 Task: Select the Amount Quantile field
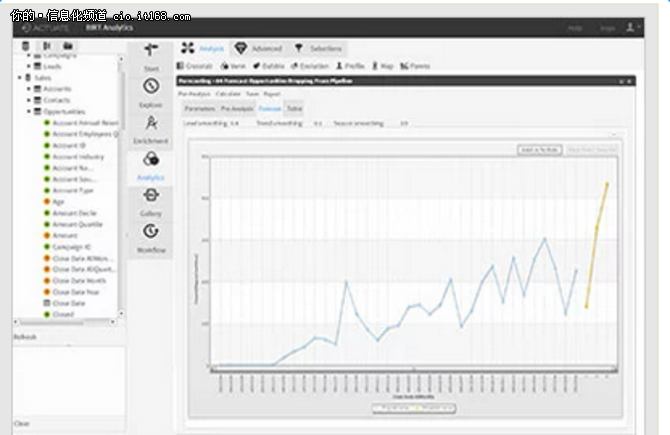[77, 224]
